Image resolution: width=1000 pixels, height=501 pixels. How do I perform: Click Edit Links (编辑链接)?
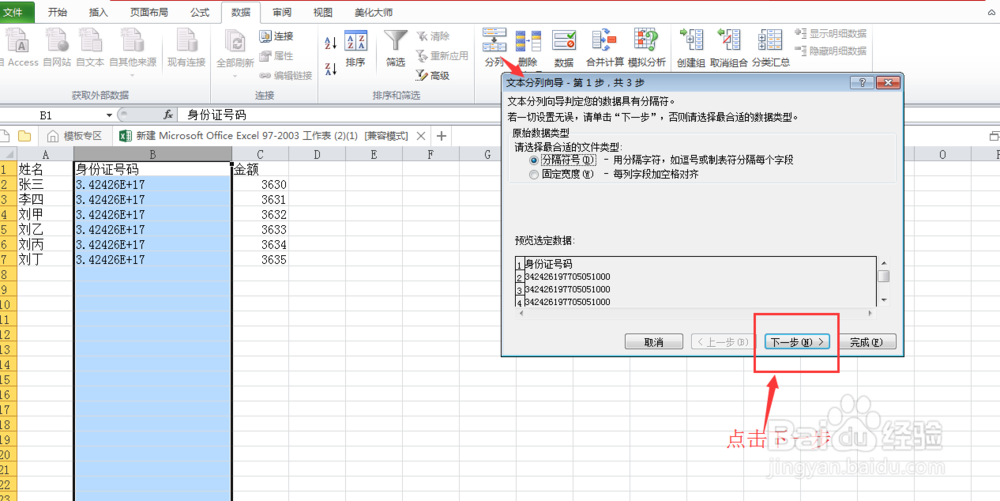pyautogui.click(x=285, y=76)
